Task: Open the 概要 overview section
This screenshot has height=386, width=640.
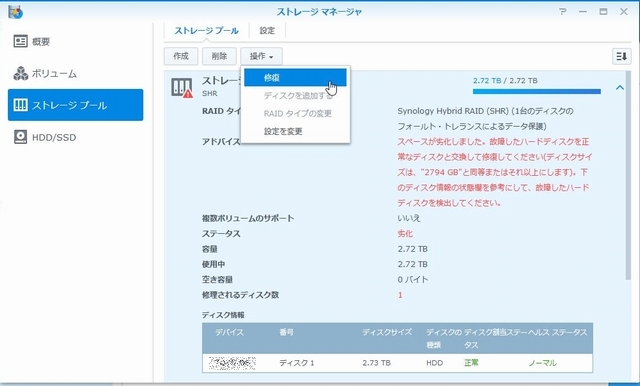Action: point(32,41)
